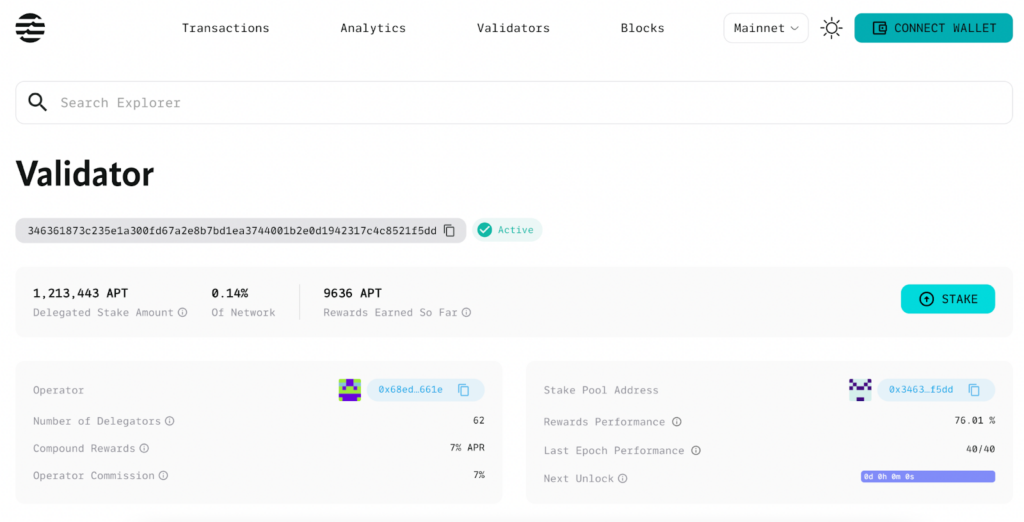Copy the operator address 0x68ed…661e

tap(464, 390)
